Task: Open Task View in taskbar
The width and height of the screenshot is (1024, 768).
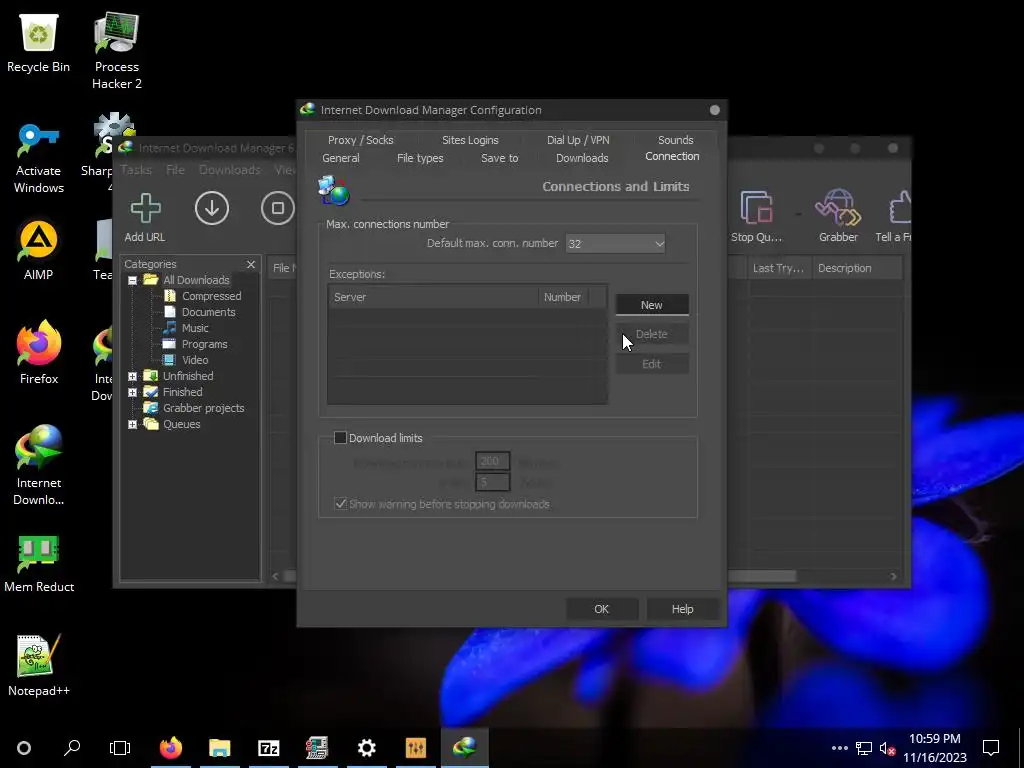Action: [x=120, y=748]
